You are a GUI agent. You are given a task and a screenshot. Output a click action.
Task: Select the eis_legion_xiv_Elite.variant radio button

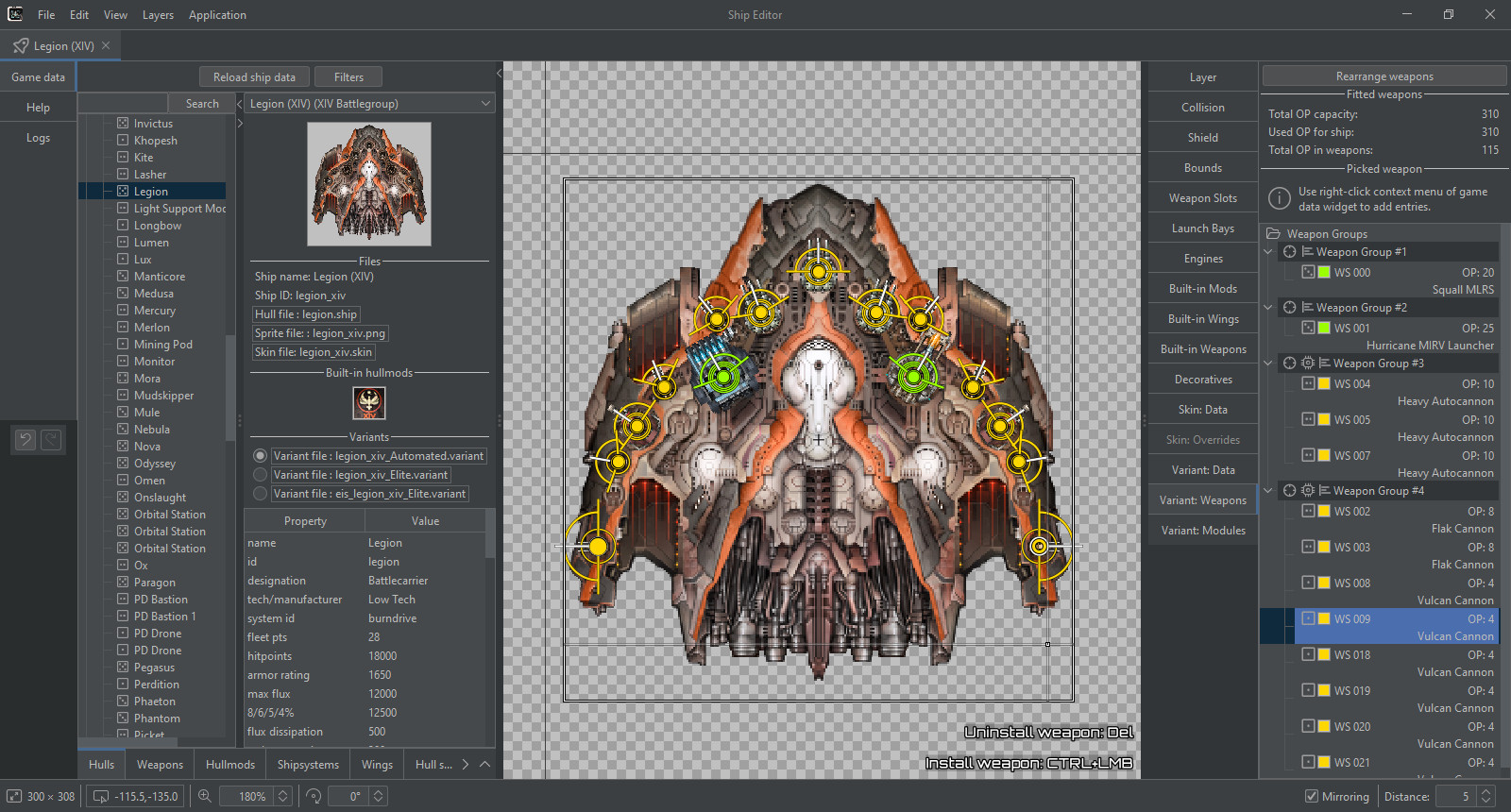tap(260, 493)
